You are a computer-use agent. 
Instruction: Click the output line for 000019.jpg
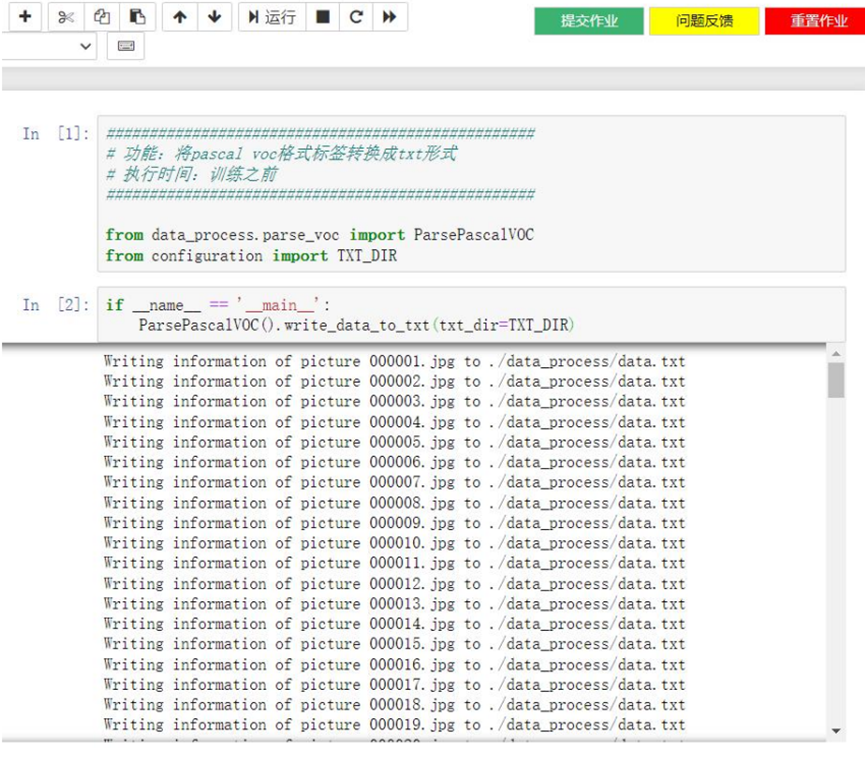click(x=394, y=725)
